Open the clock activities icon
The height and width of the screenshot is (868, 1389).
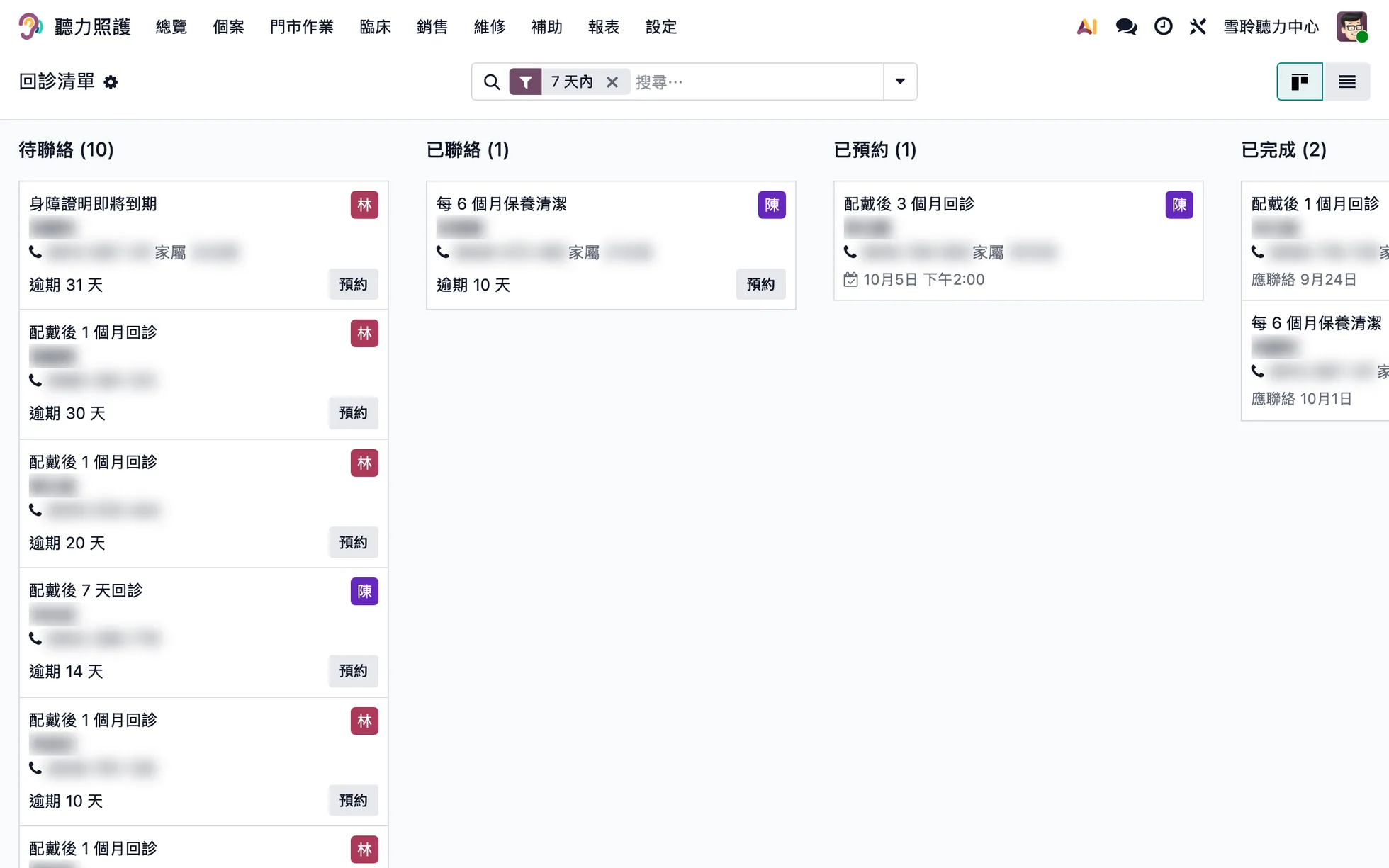click(x=1163, y=27)
